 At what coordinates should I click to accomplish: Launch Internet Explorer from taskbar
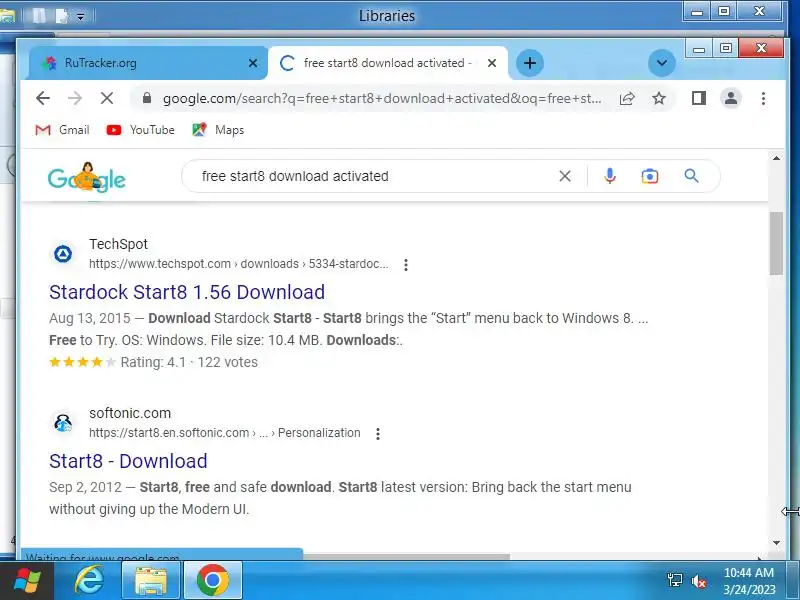click(89, 581)
